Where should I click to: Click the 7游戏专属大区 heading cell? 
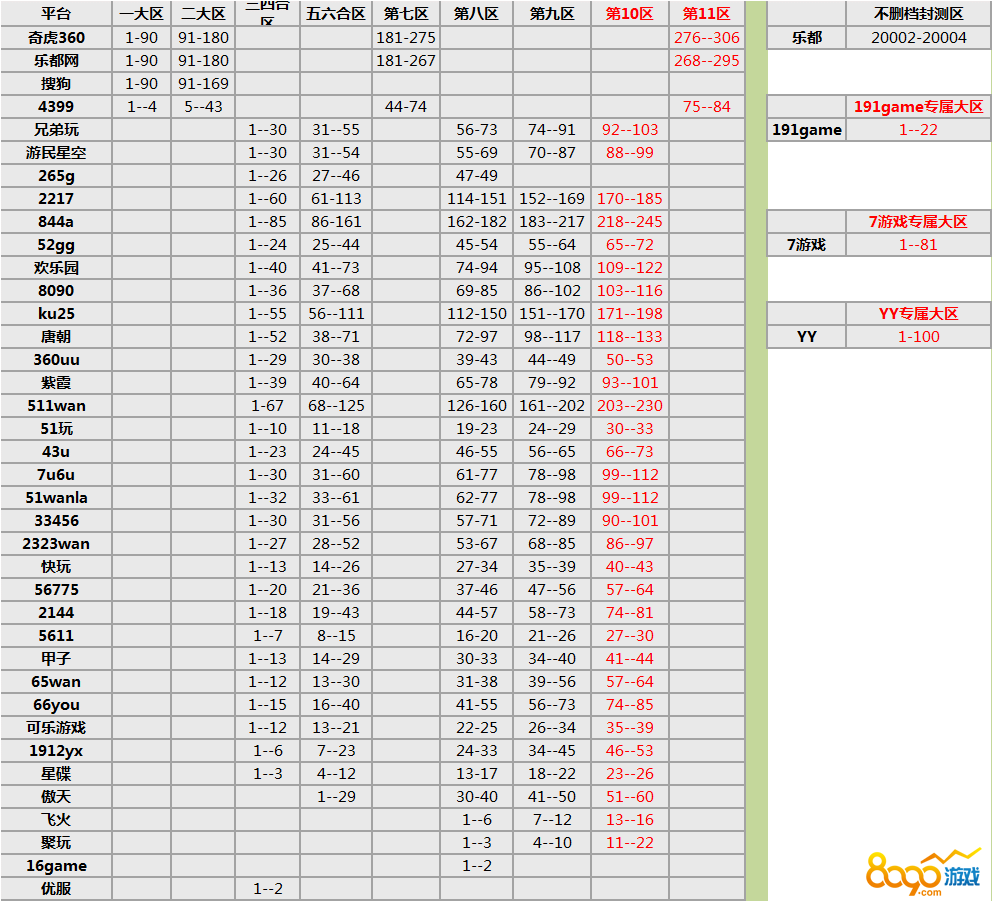[x=918, y=221]
